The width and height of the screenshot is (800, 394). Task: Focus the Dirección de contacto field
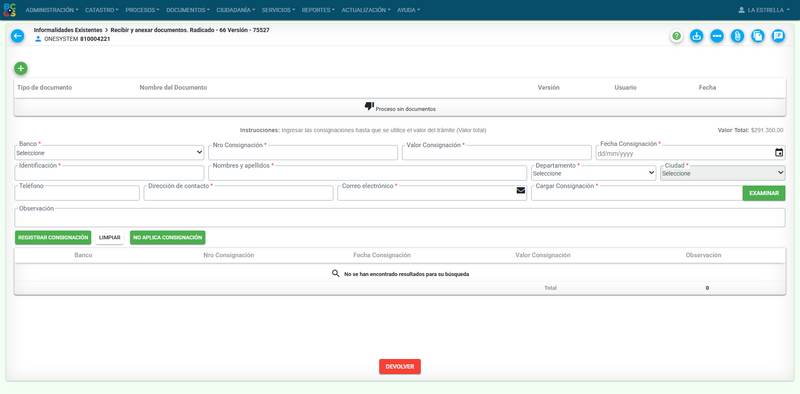point(238,193)
